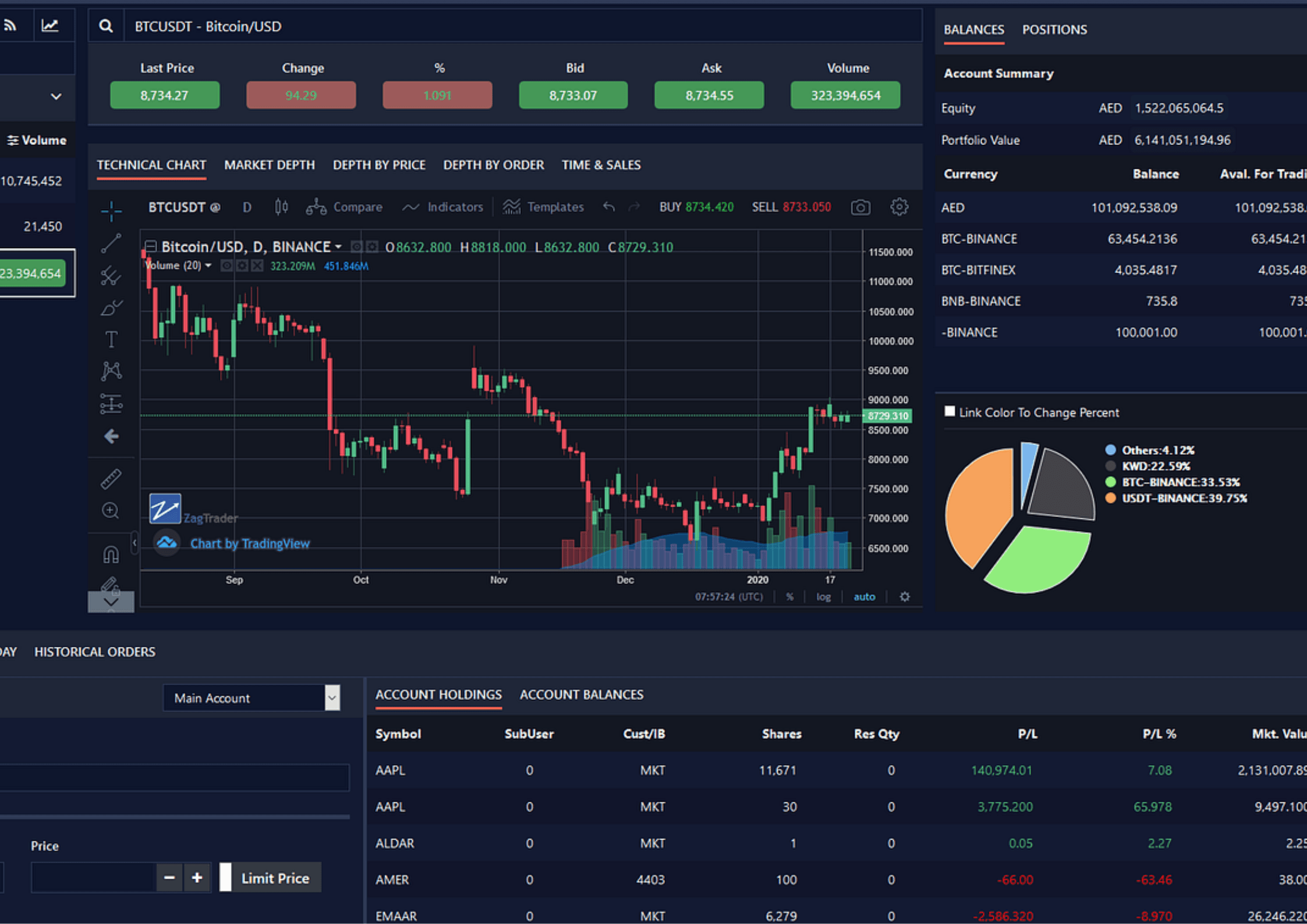Change chart interval D

(247, 207)
